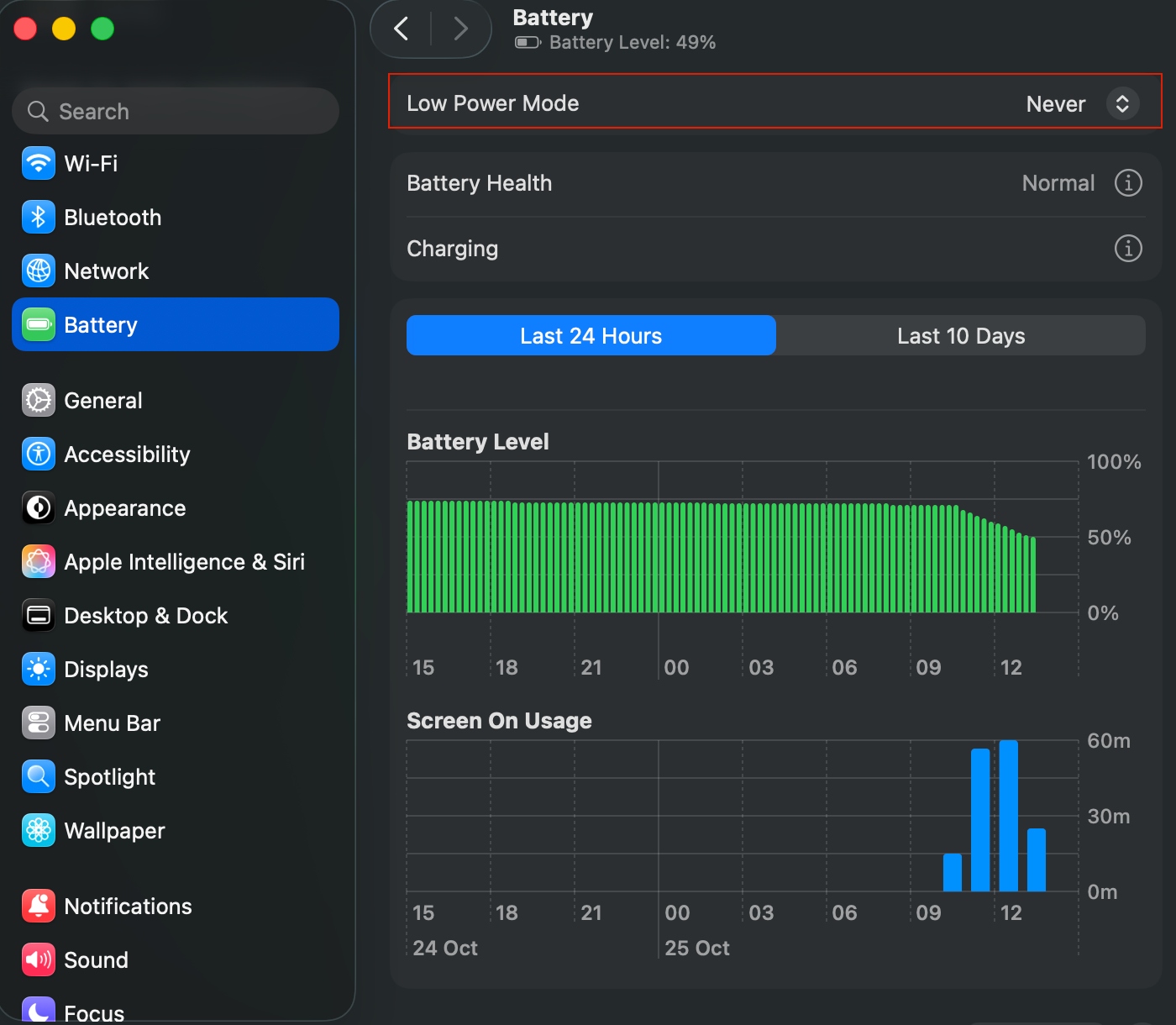Switch to Last 10 Days tab
1176x1025 pixels.
click(961, 335)
